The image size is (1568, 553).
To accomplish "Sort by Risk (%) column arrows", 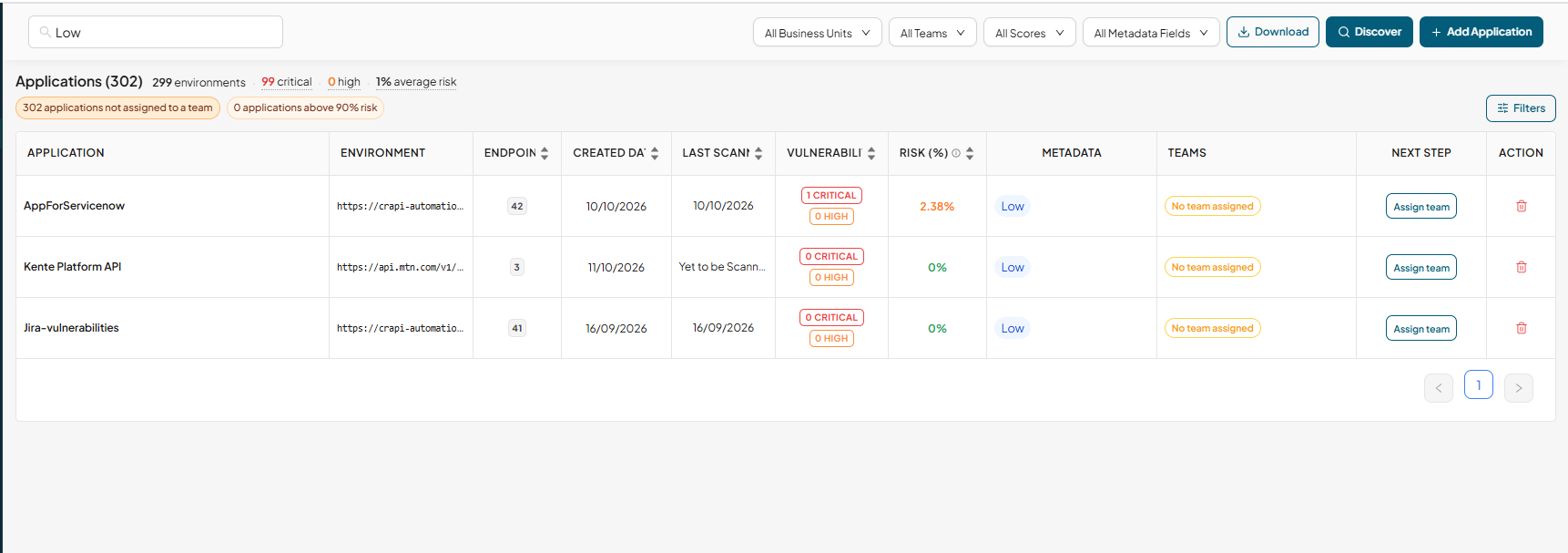I will [970, 153].
